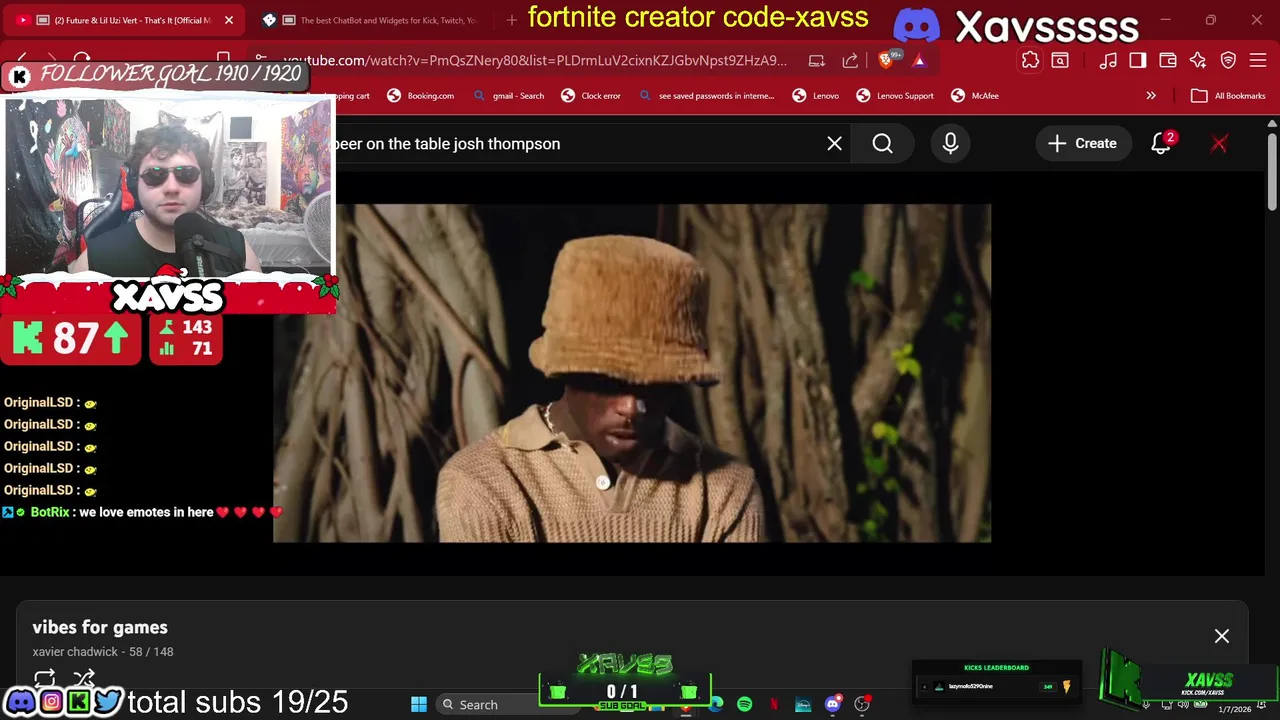Expand the All Bookmarks folder

pos(1228,96)
